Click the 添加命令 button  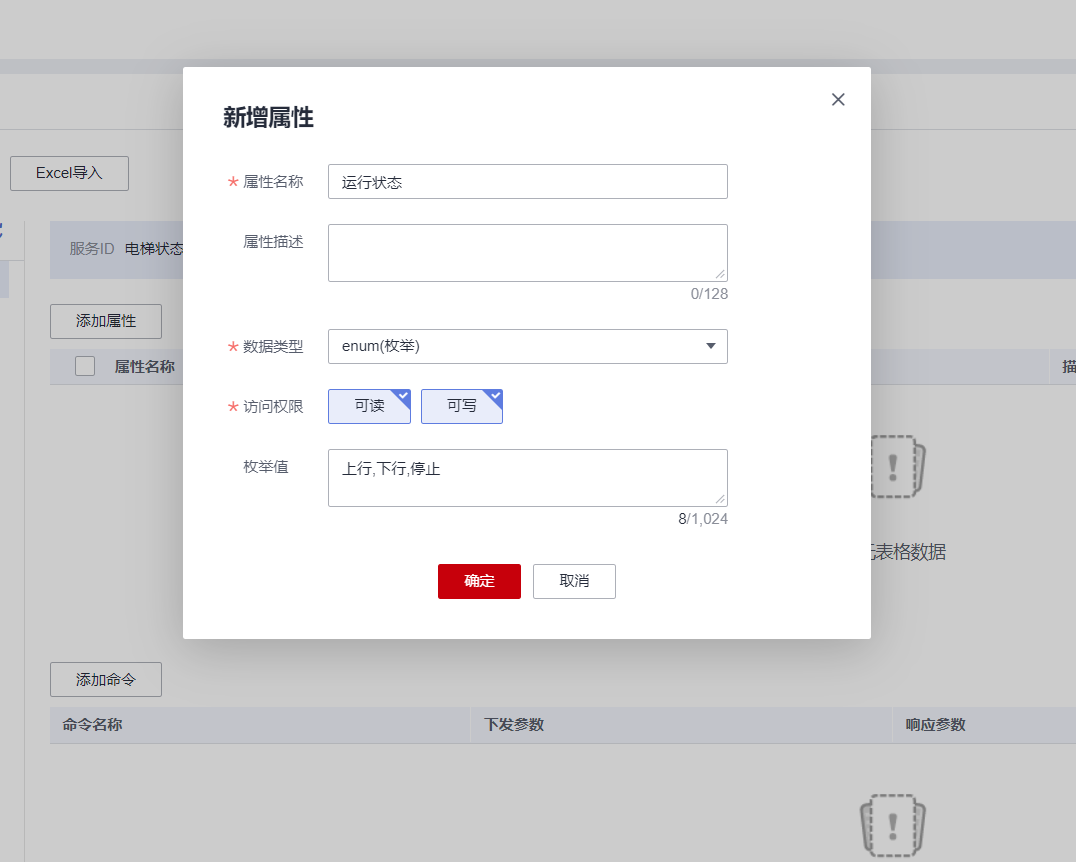(x=105, y=679)
